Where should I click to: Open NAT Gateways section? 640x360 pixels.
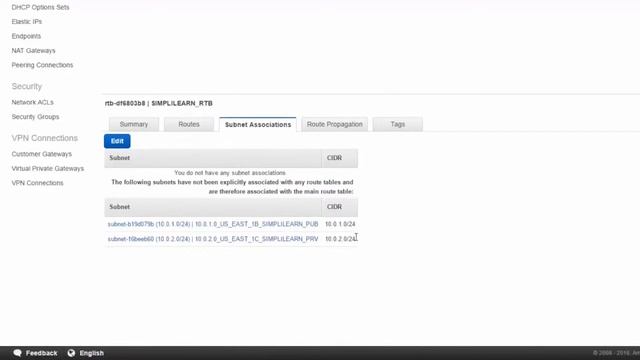pos(33,51)
